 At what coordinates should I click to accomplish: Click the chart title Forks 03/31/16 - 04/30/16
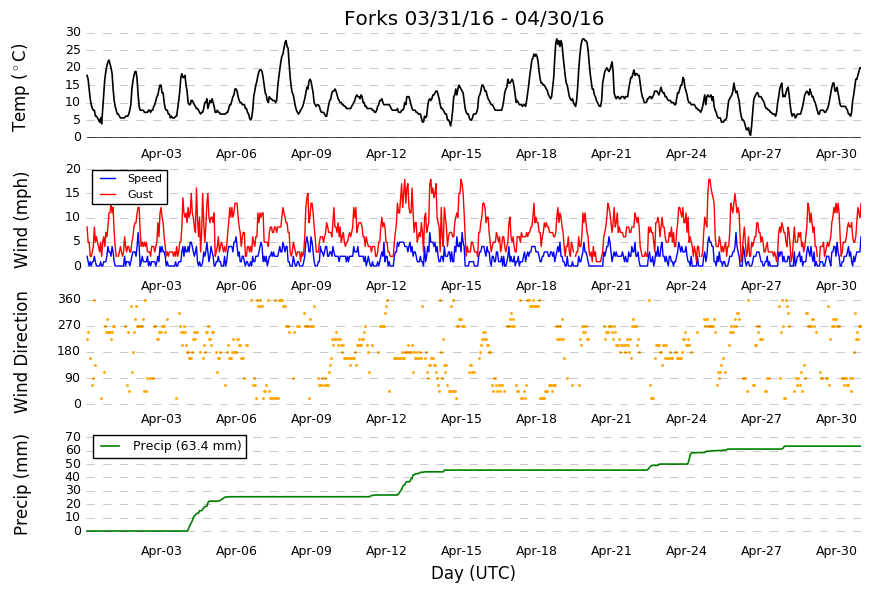tap(473, 18)
